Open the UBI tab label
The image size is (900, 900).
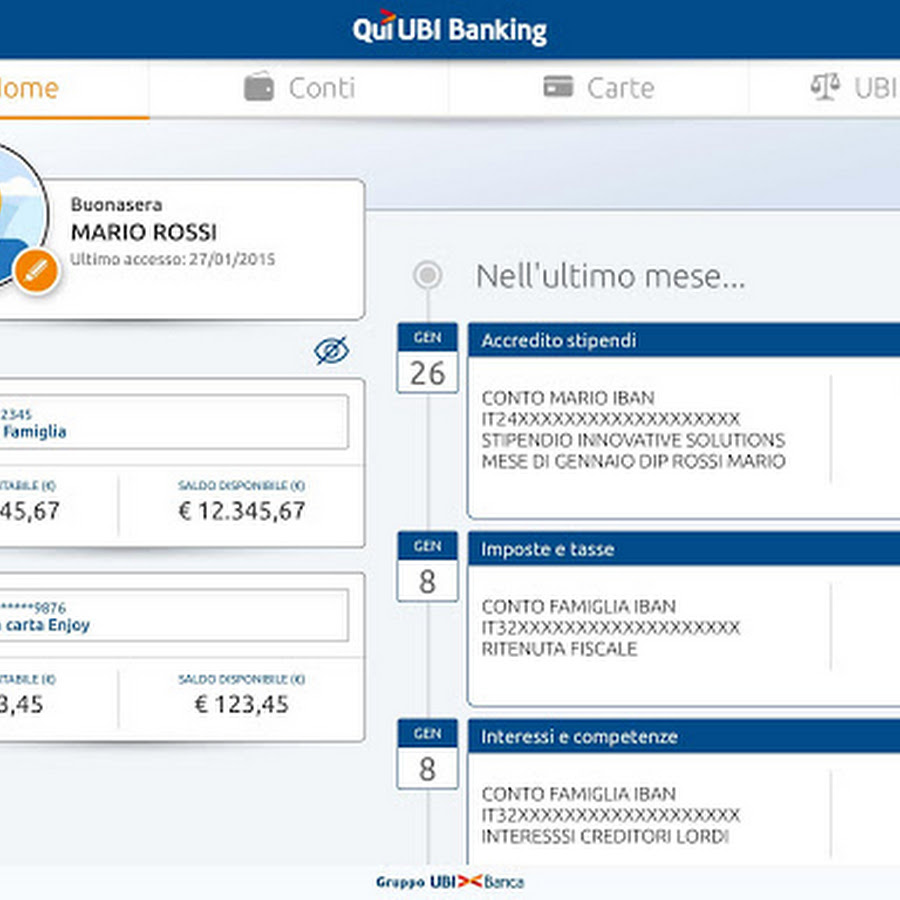(x=875, y=88)
